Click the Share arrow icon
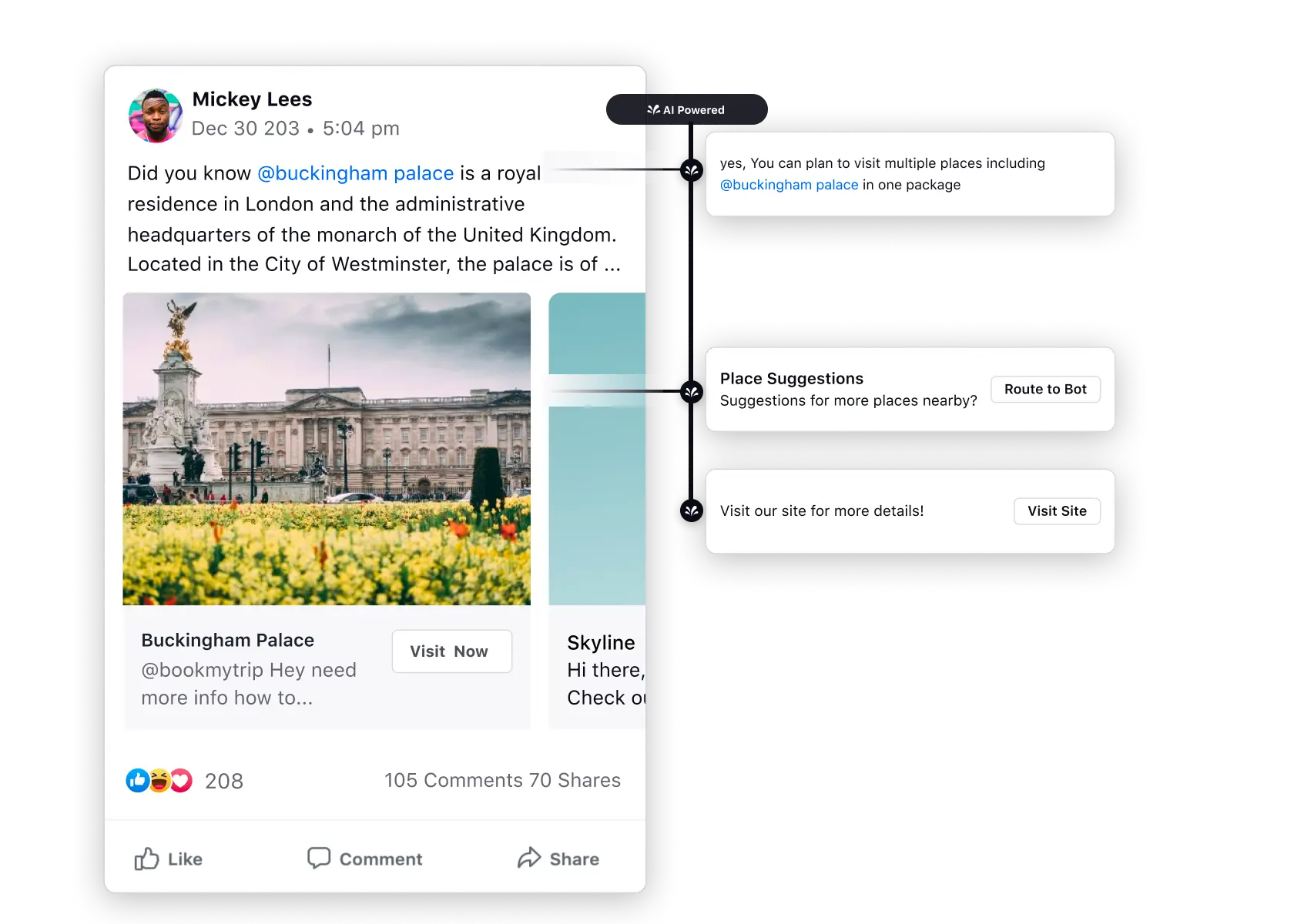 coord(530,858)
